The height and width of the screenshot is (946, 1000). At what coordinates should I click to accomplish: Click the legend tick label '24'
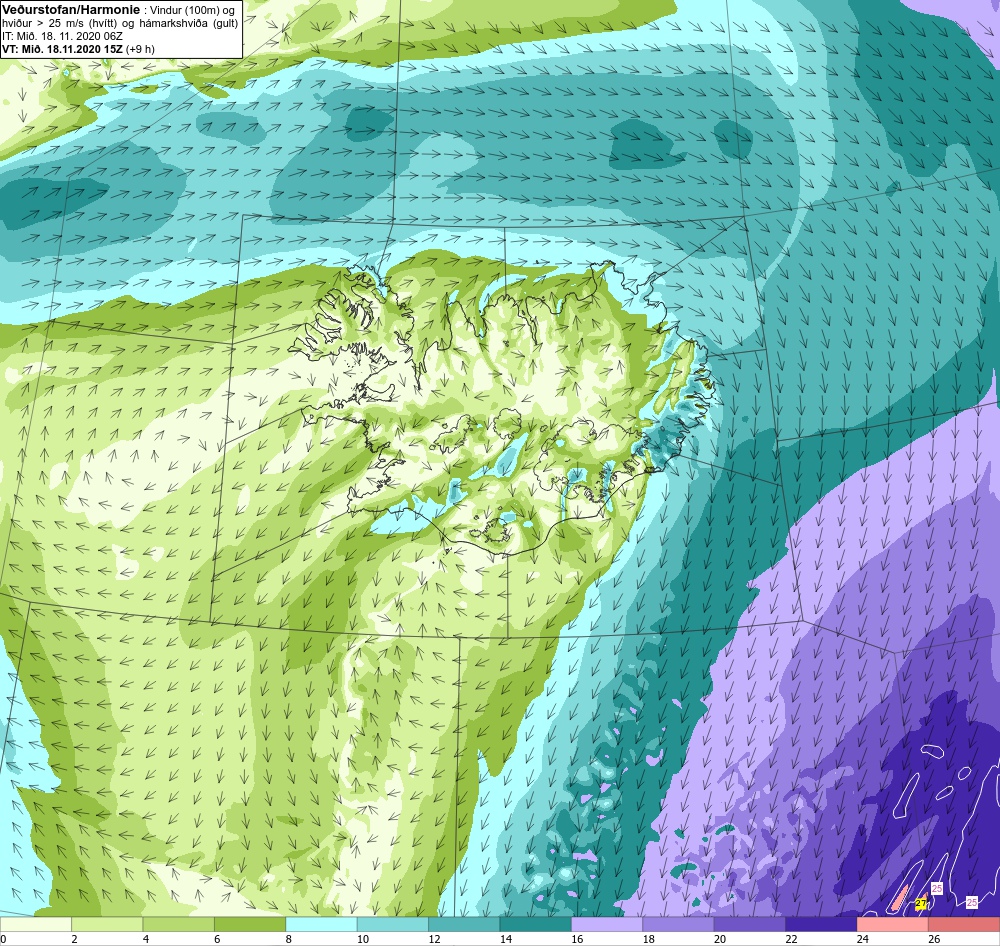coord(863,939)
